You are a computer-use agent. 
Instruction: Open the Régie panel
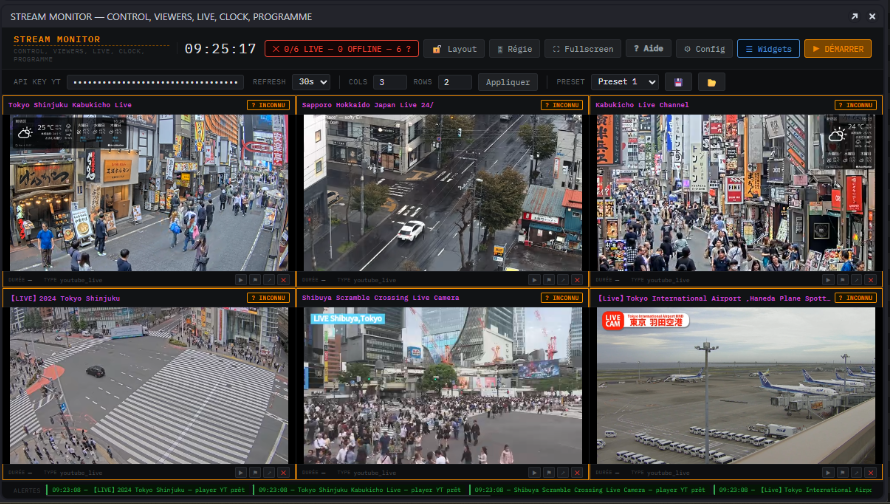(x=515, y=49)
